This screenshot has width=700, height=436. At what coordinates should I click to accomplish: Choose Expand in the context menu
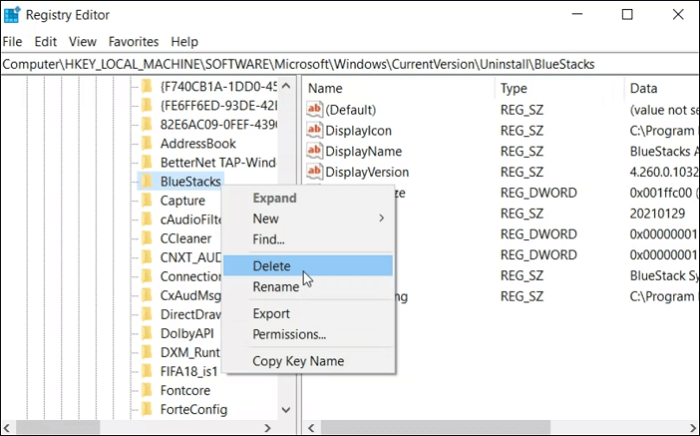(x=274, y=198)
